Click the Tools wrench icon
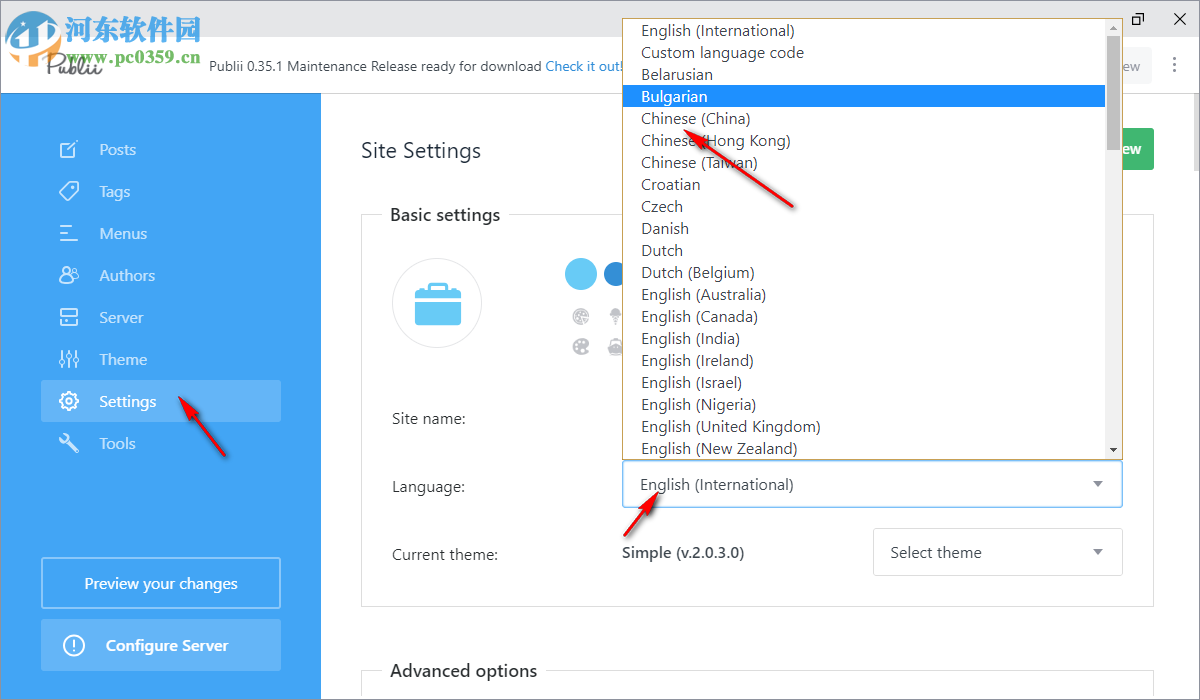This screenshot has width=1200, height=700. 69,444
